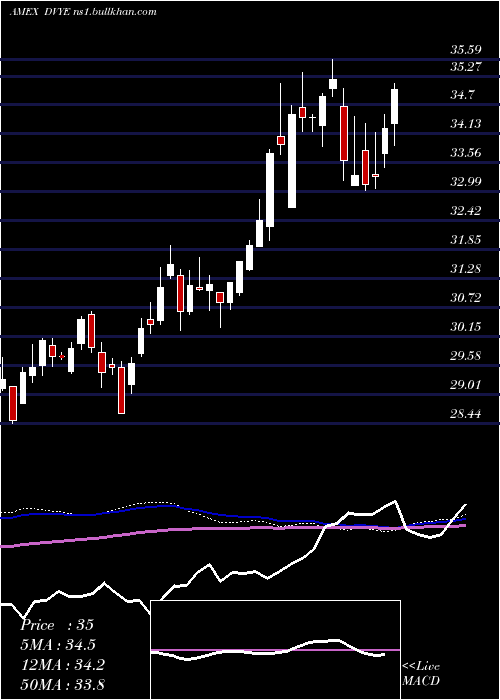Click the 29.01 price axis label
The image size is (500, 700).
click(x=466, y=385)
